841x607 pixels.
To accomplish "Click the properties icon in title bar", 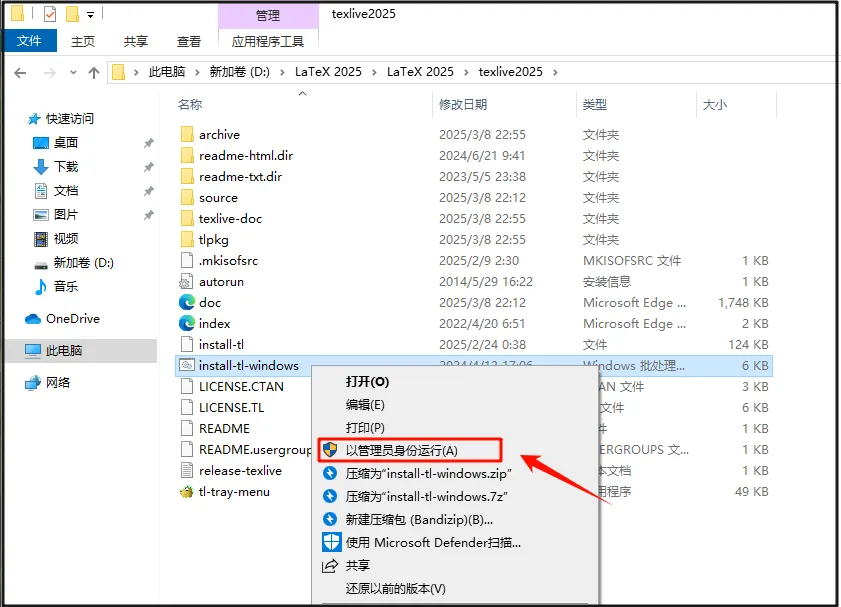I will [50, 14].
